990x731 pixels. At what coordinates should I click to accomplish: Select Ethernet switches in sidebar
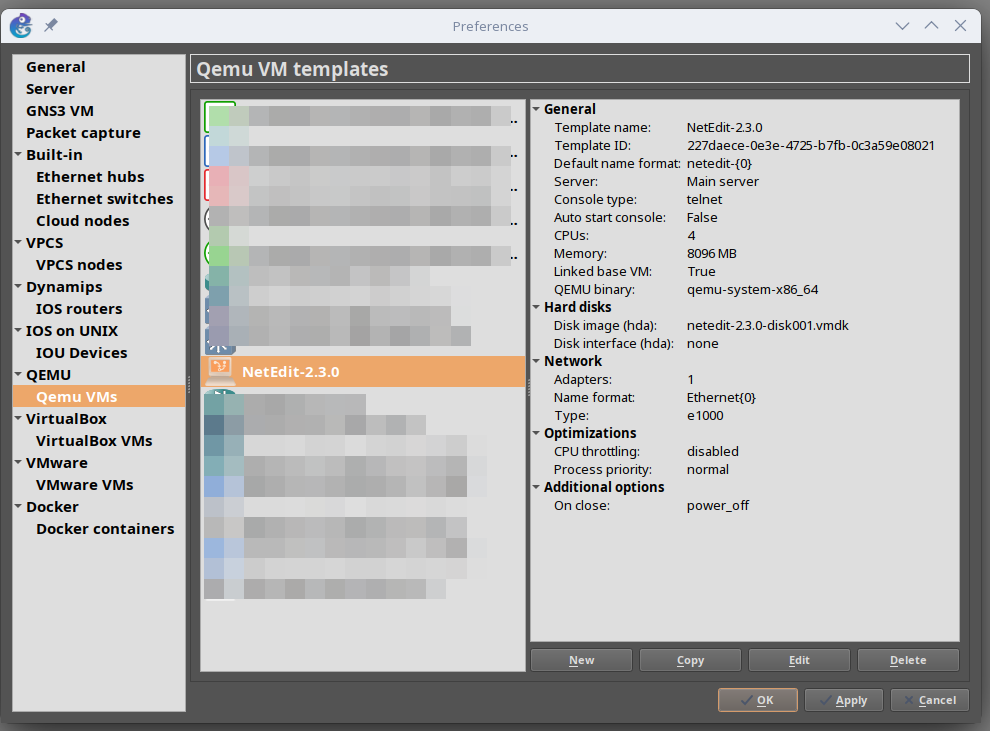coord(104,199)
